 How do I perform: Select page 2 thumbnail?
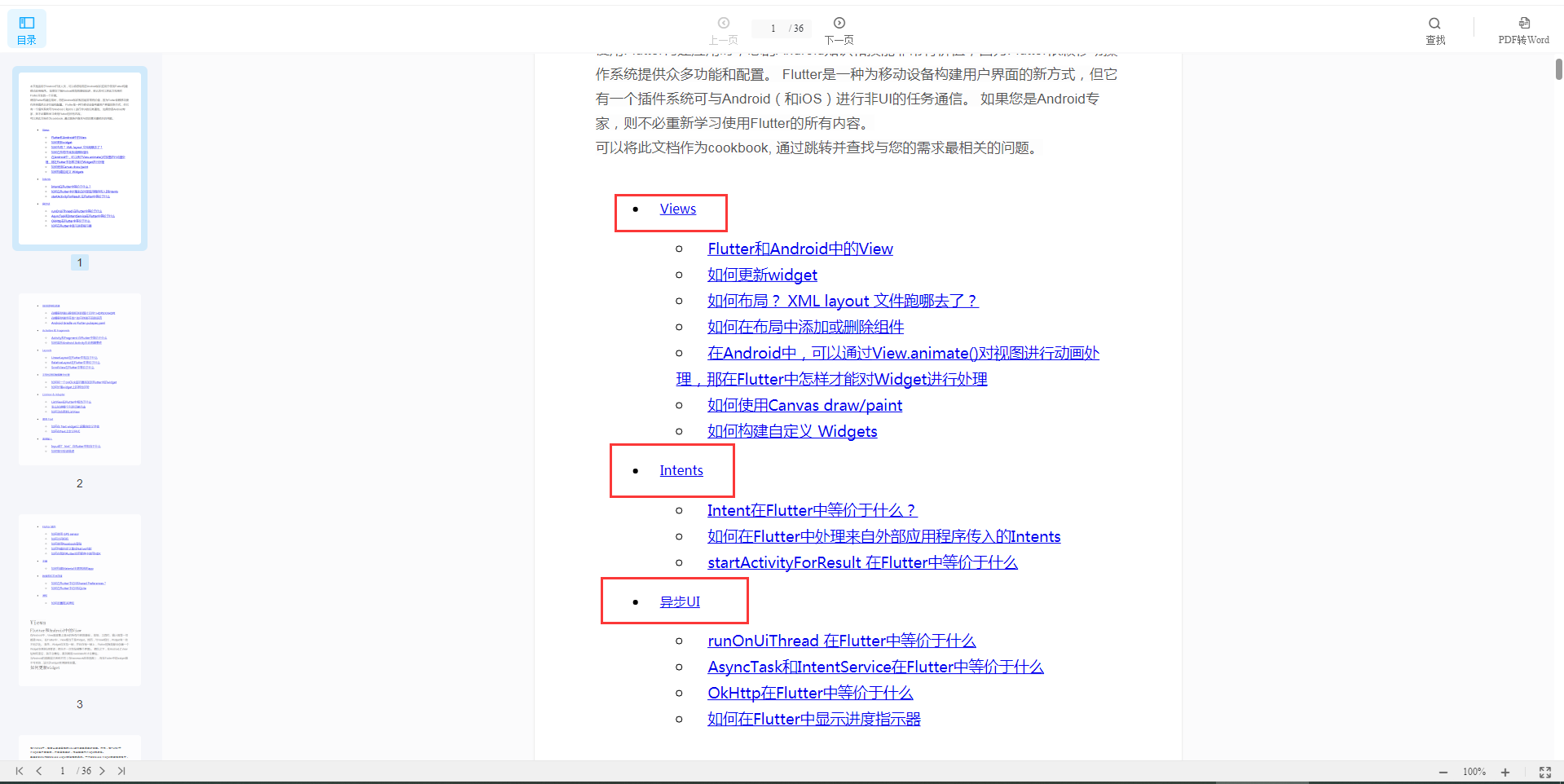80,379
